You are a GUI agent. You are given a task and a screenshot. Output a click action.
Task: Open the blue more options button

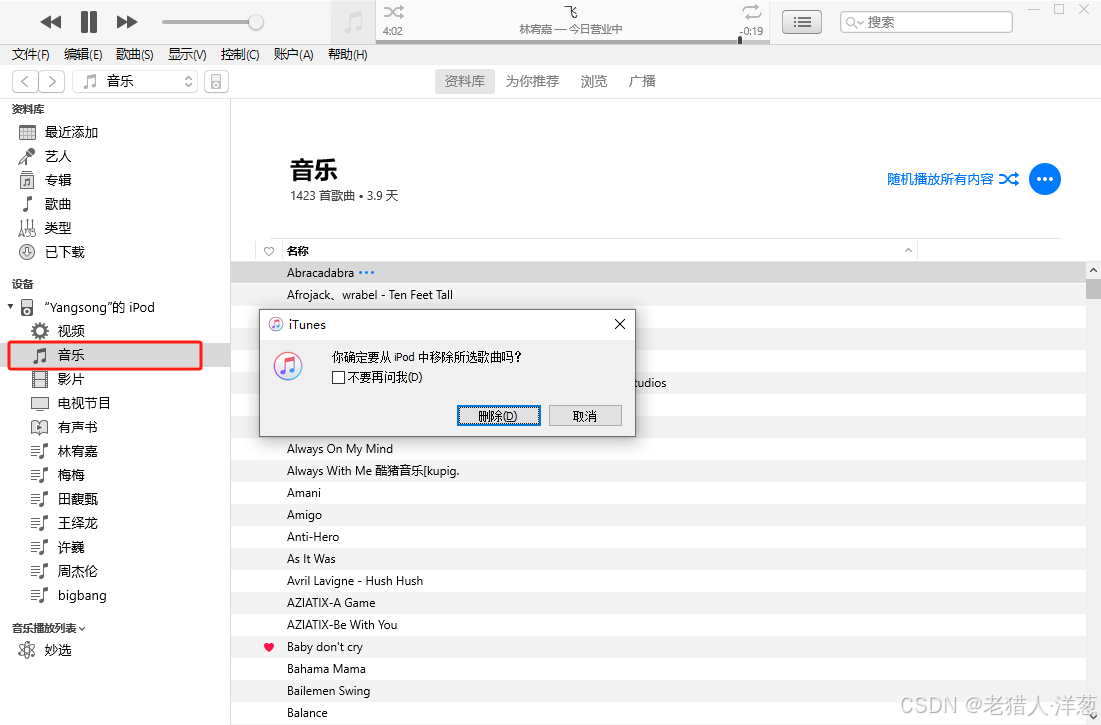1045,179
